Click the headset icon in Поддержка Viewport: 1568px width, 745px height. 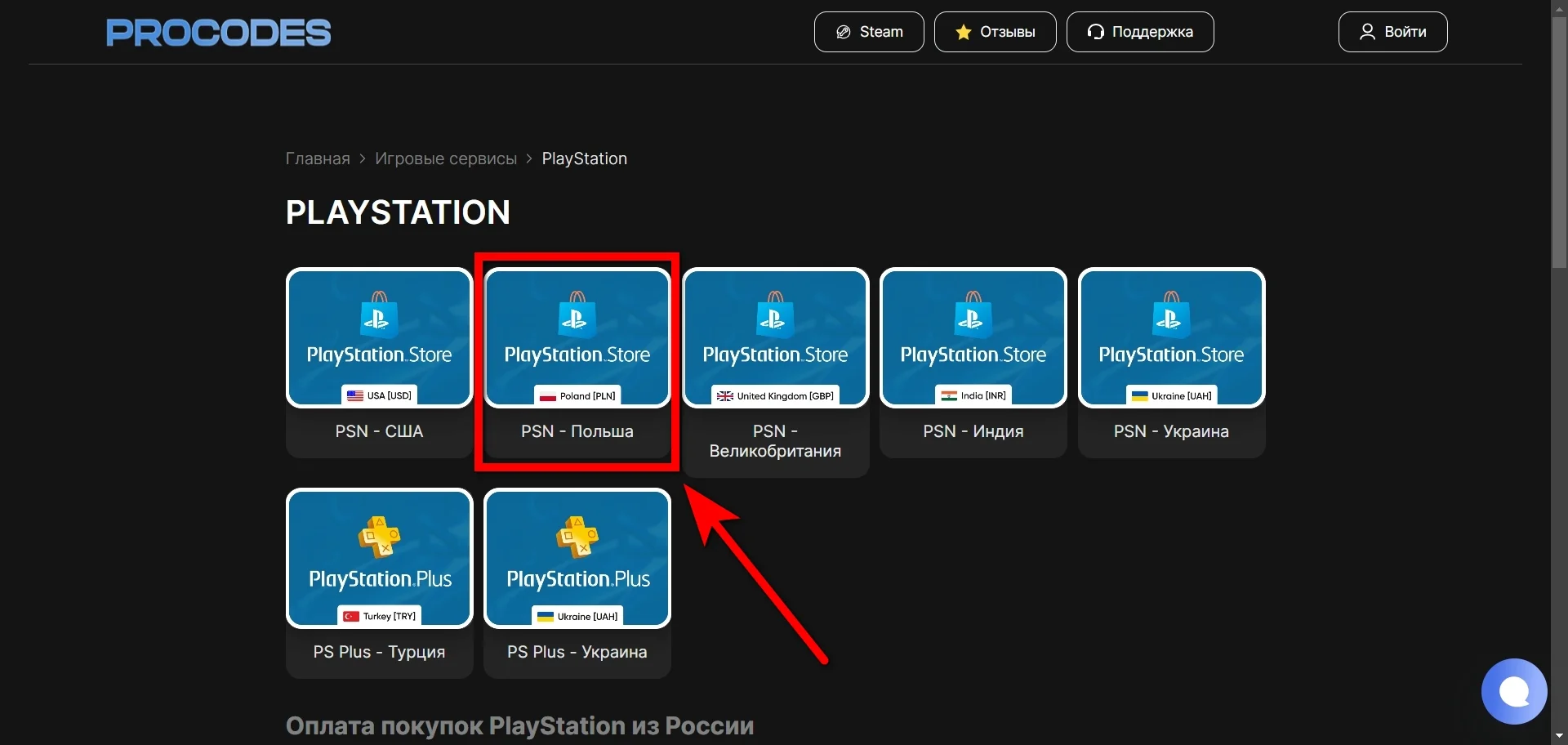(x=1096, y=32)
